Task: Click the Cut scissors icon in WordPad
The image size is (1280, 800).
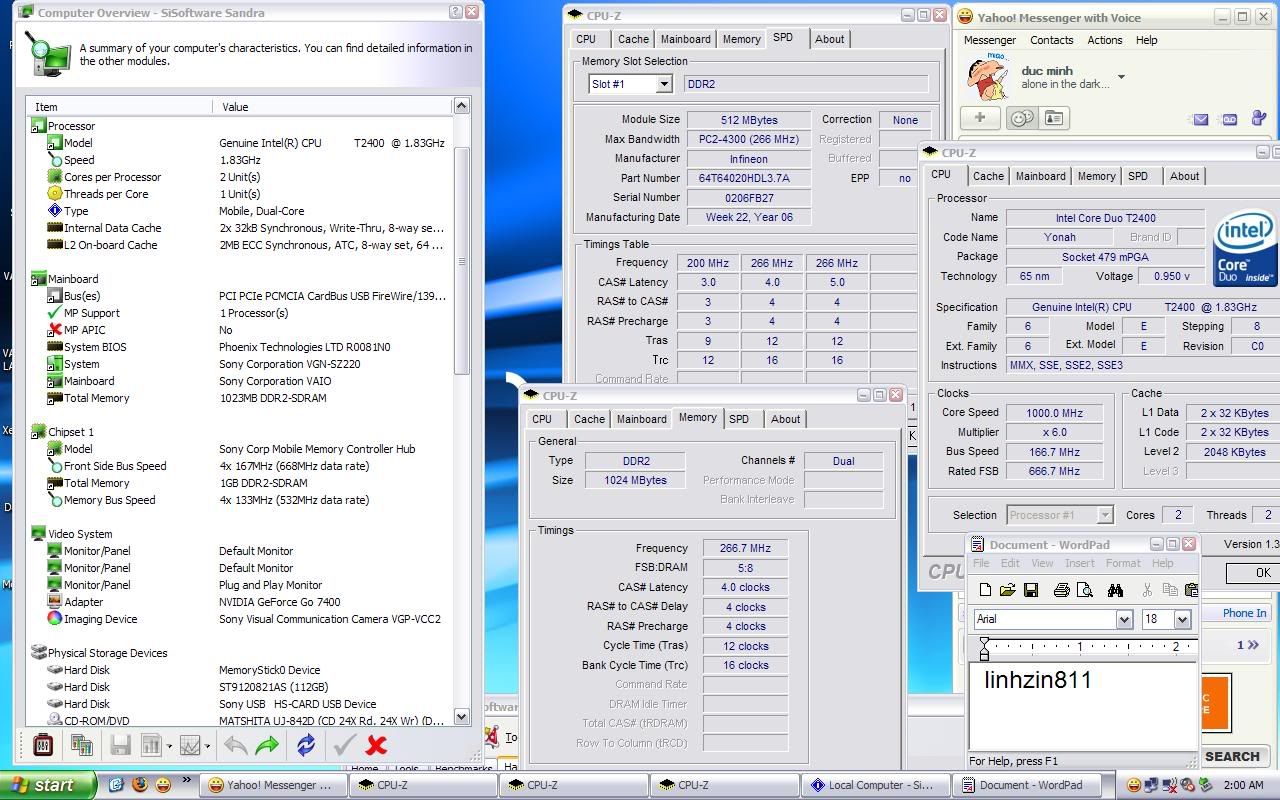Action: pyautogui.click(x=1147, y=590)
